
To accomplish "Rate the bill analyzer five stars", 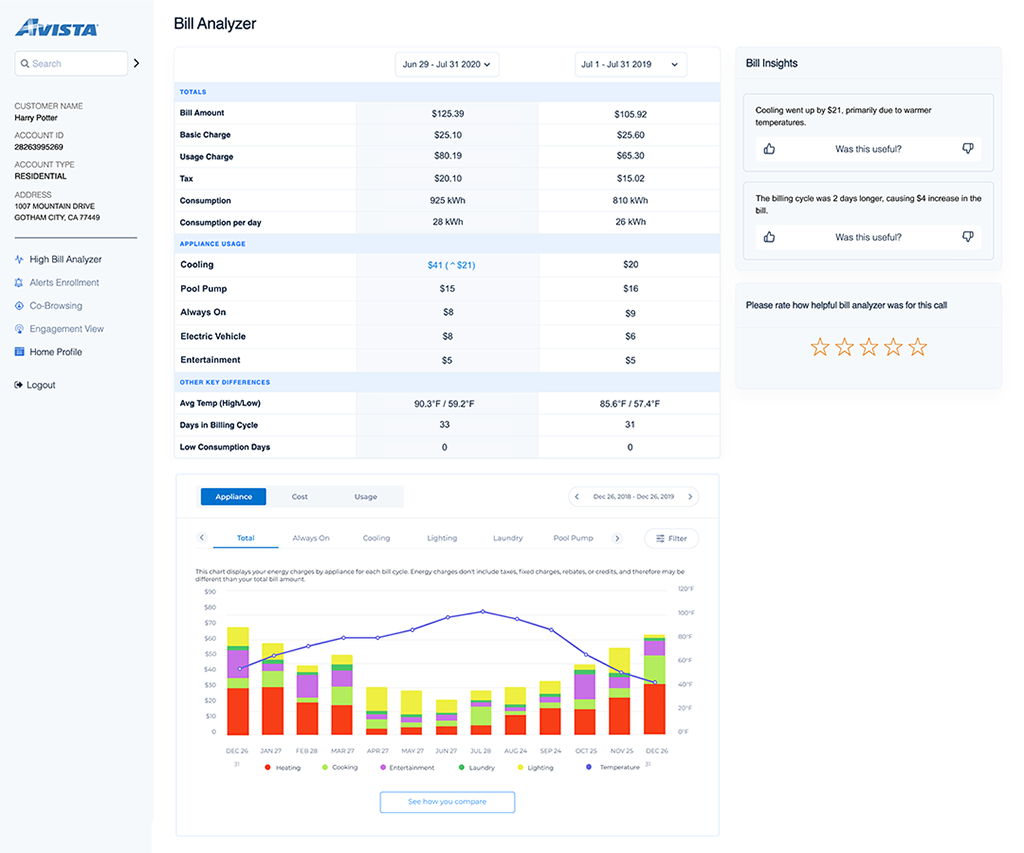I will coord(917,348).
